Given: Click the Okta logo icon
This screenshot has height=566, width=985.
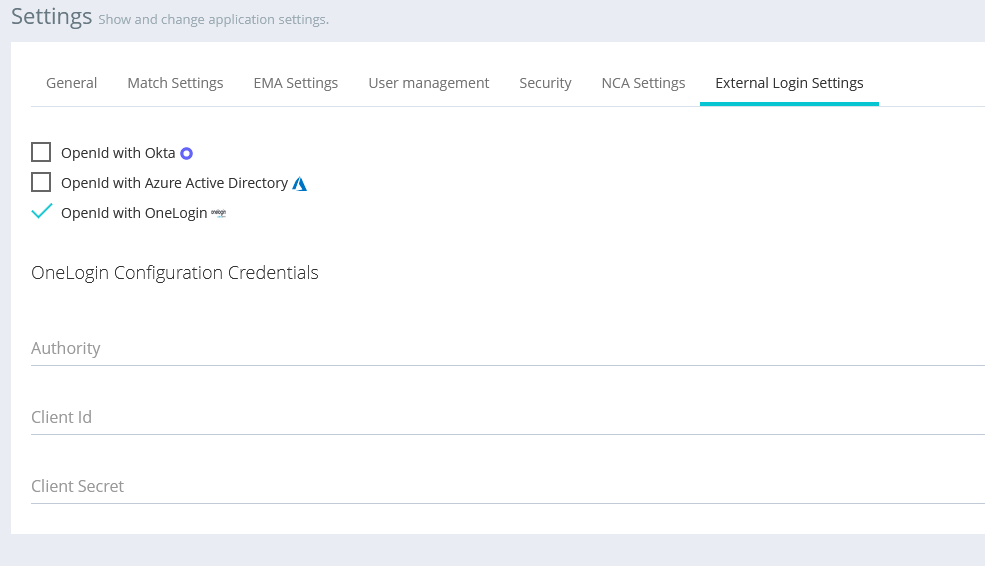Looking at the screenshot, I should [x=185, y=153].
